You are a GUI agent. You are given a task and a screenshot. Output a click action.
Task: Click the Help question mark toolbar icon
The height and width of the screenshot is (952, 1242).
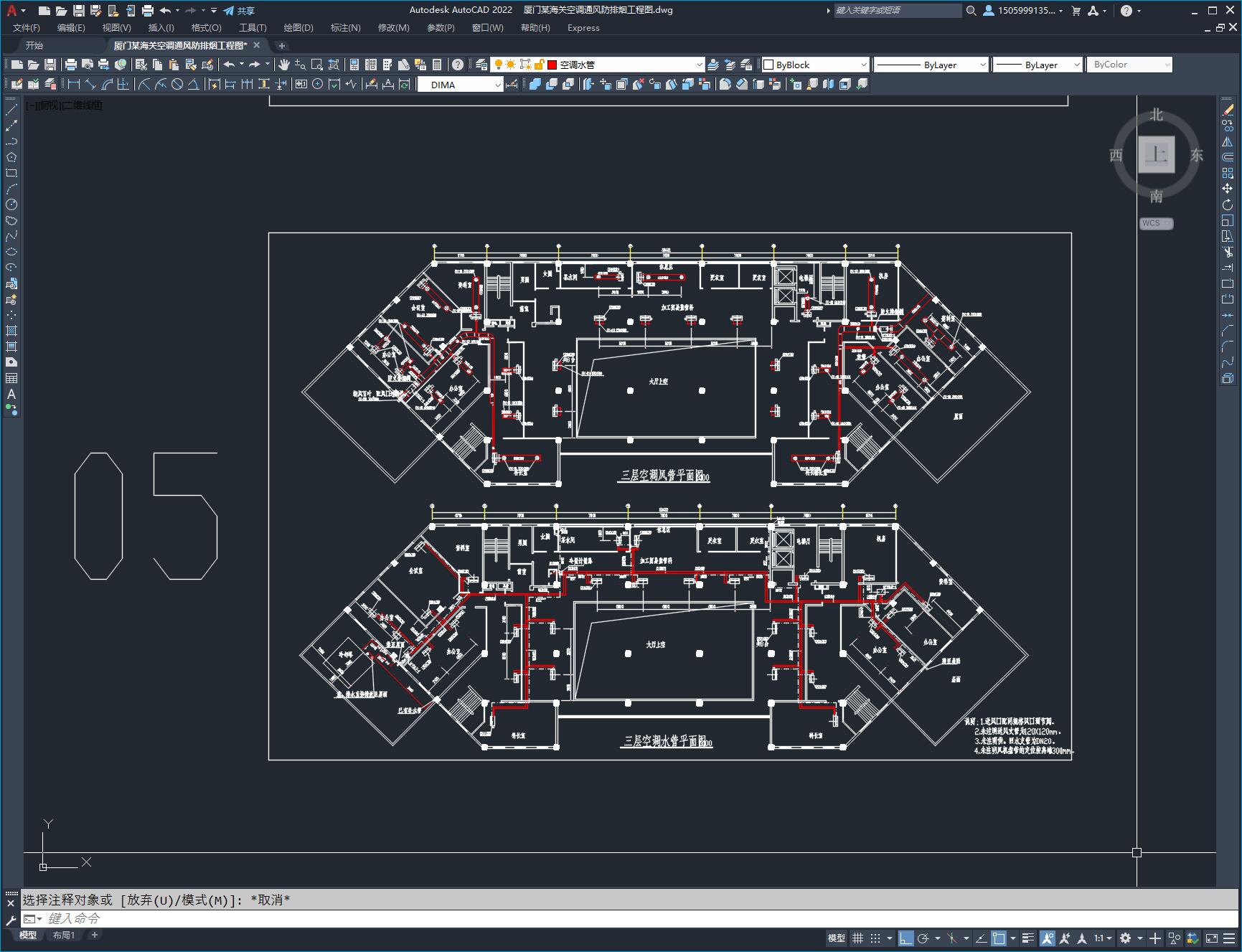coord(458,65)
